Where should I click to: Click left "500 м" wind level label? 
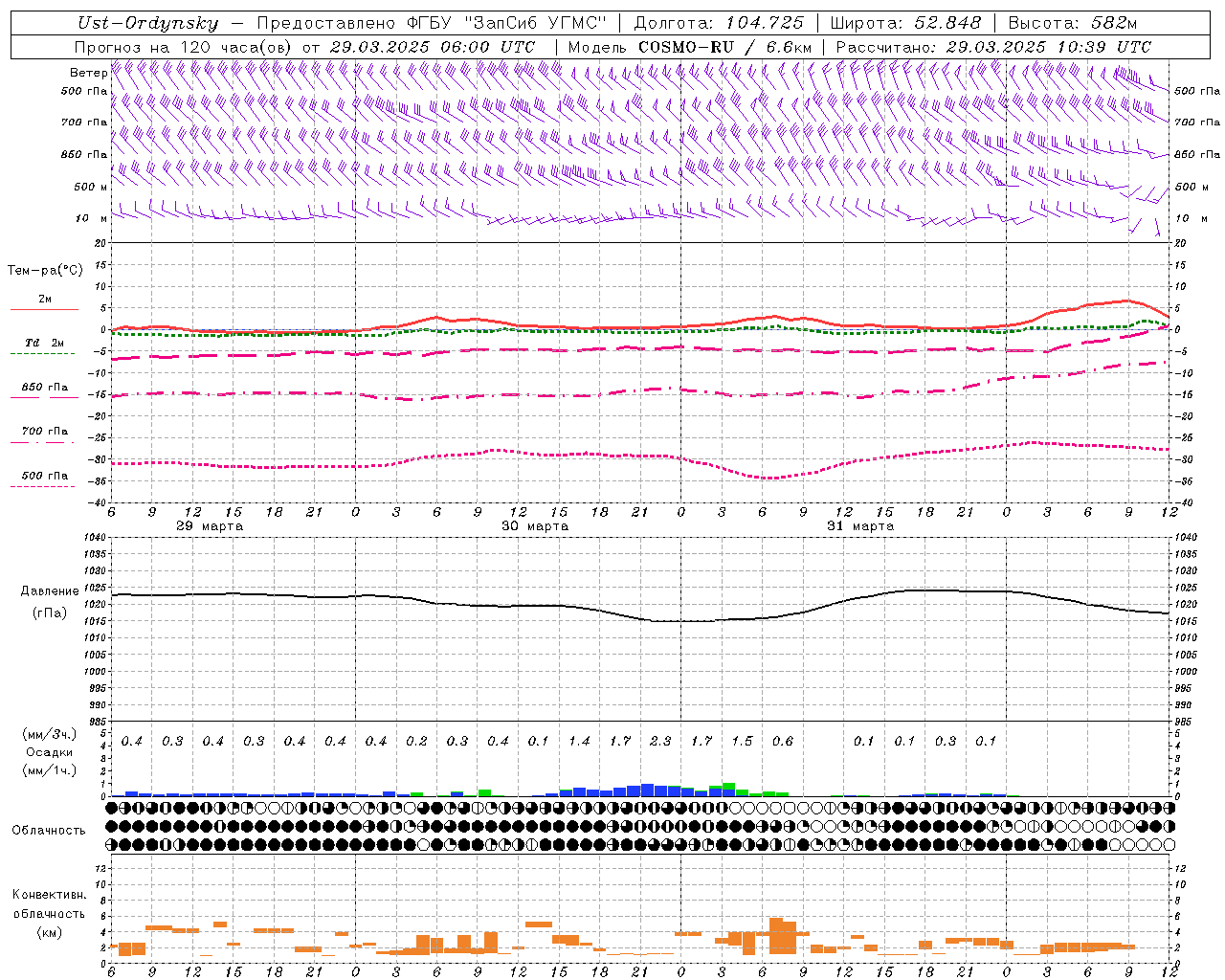91,187
